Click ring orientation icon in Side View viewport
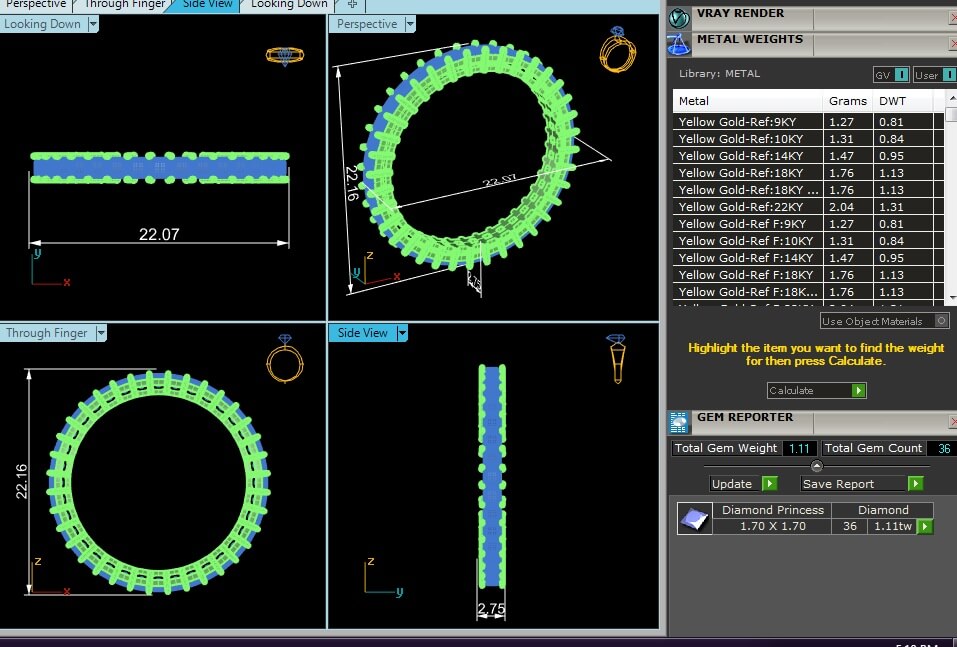Image resolution: width=957 pixels, height=647 pixels. coord(617,358)
